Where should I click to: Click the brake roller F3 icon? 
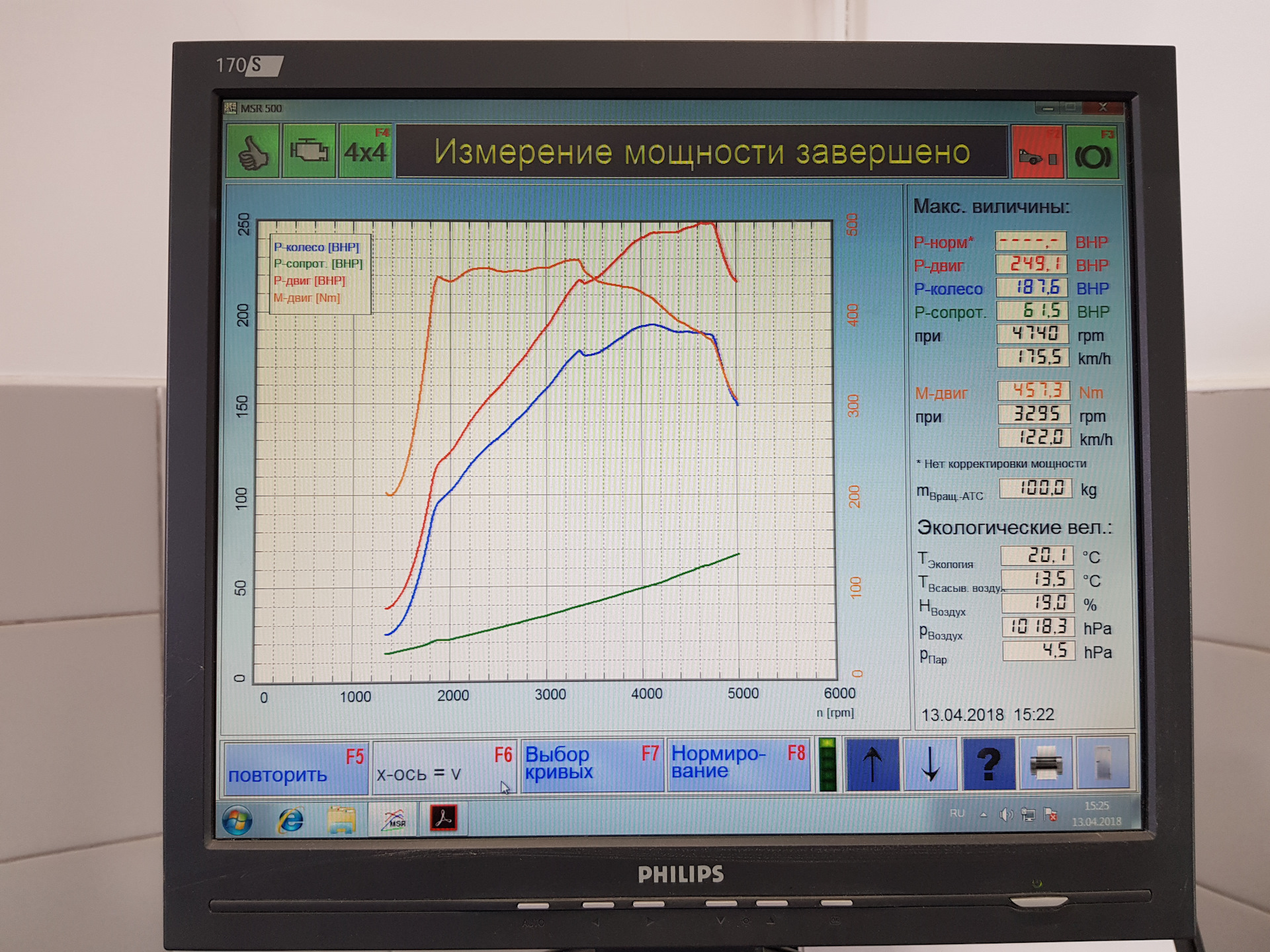[1093, 154]
